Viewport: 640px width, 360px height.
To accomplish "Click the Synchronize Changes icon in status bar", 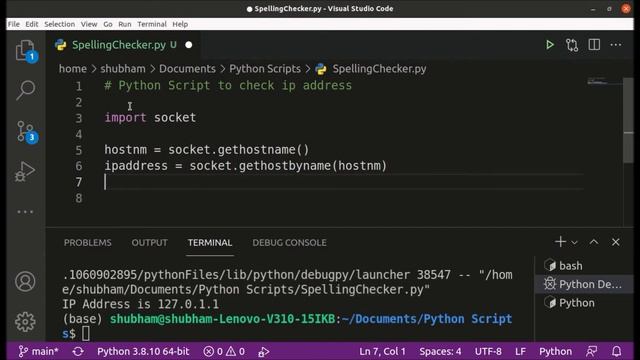I will 78,351.
